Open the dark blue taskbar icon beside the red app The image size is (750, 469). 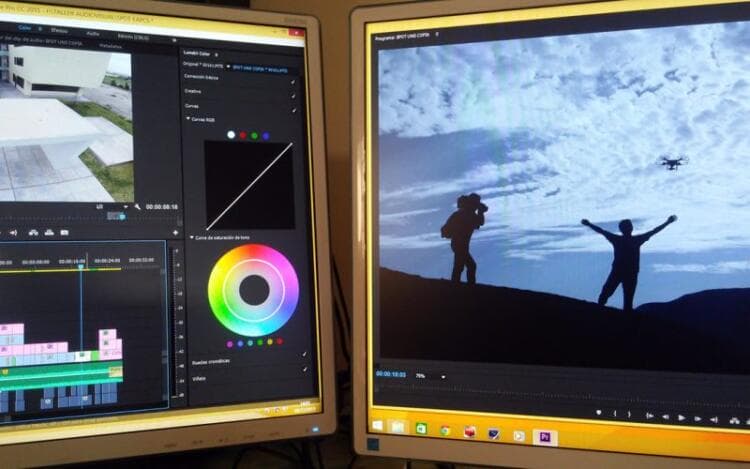click(x=494, y=434)
